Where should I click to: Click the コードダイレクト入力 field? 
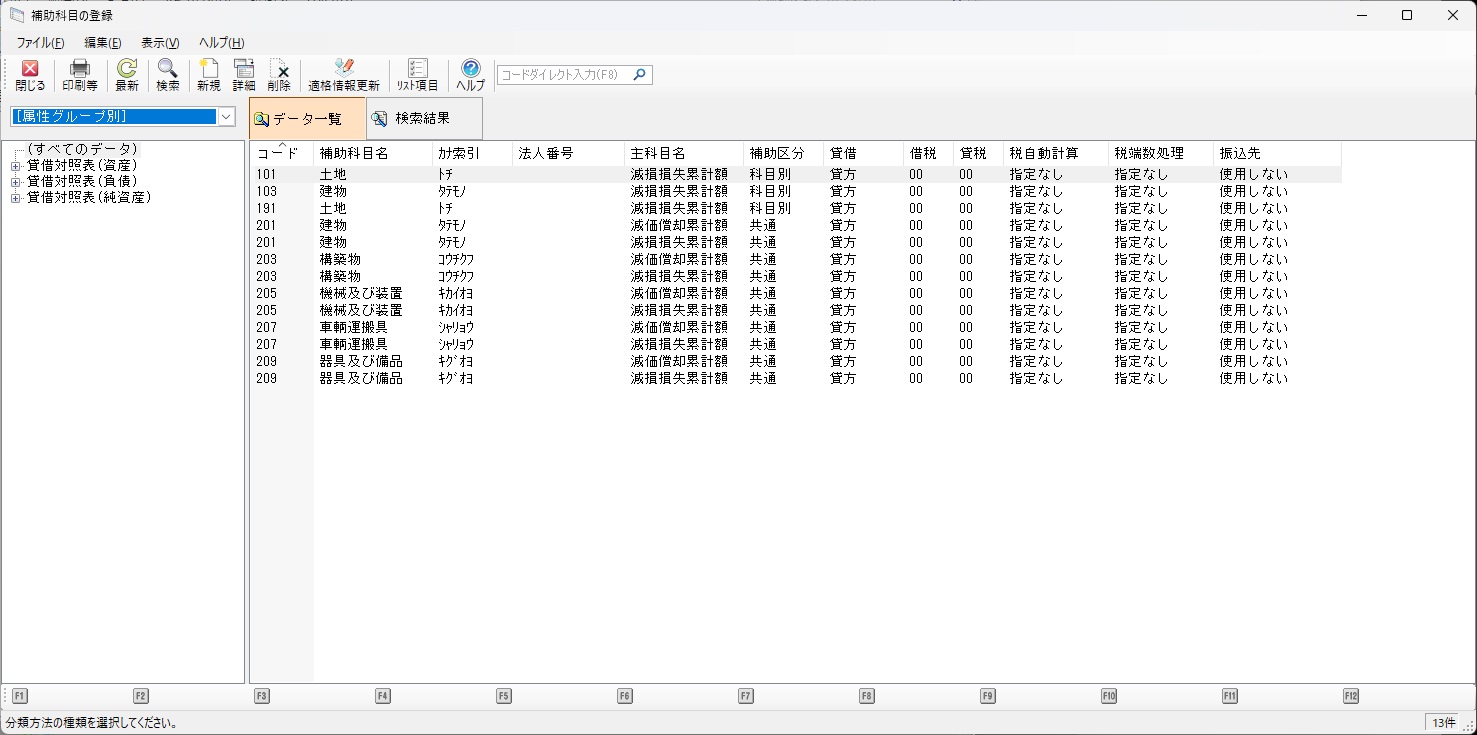click(564, 75)
